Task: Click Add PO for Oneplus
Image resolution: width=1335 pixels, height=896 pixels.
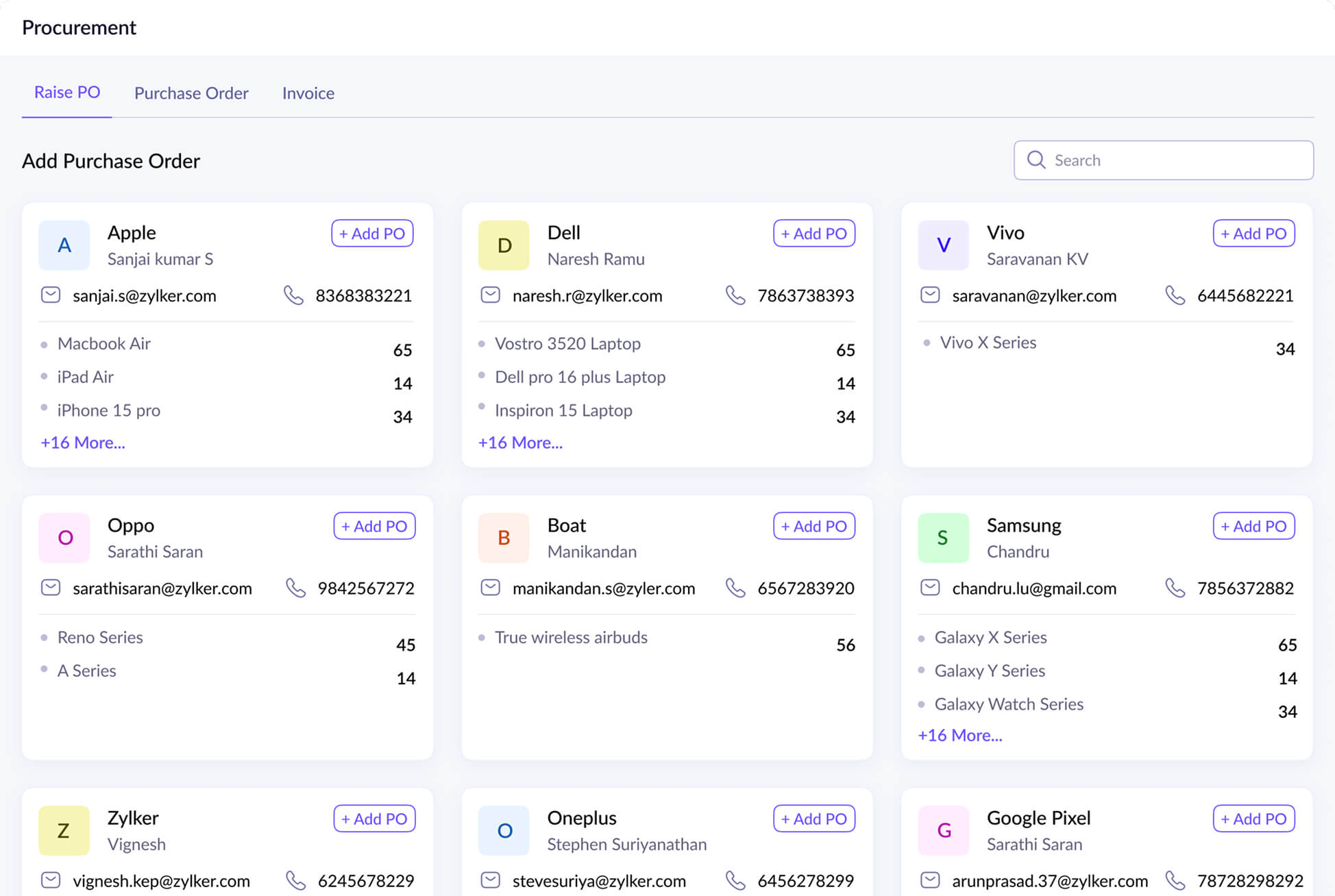Action: 814,819
